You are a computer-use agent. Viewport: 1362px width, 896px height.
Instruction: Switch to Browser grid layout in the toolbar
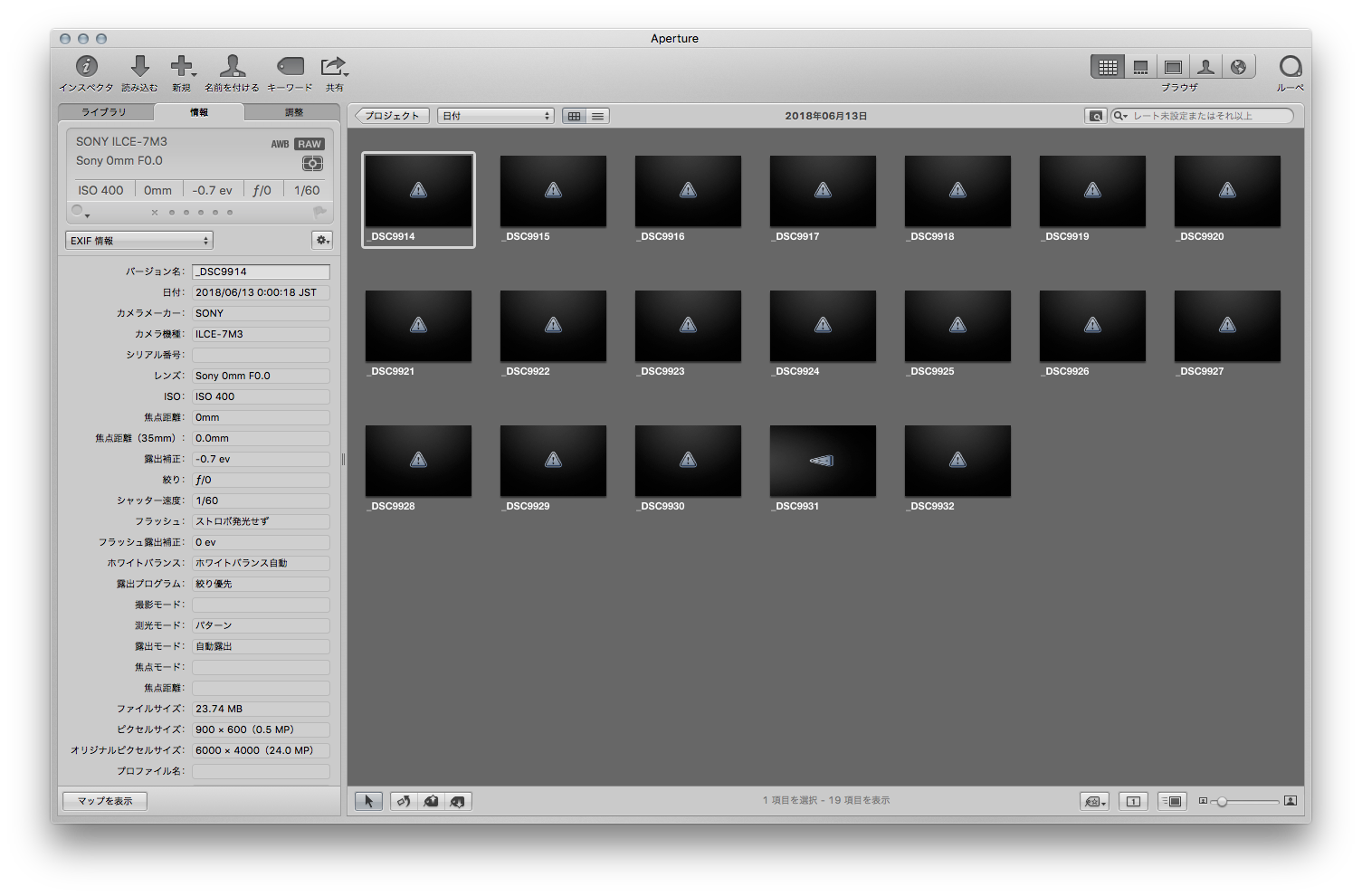pyautogui.click(x=1108, y=67)
